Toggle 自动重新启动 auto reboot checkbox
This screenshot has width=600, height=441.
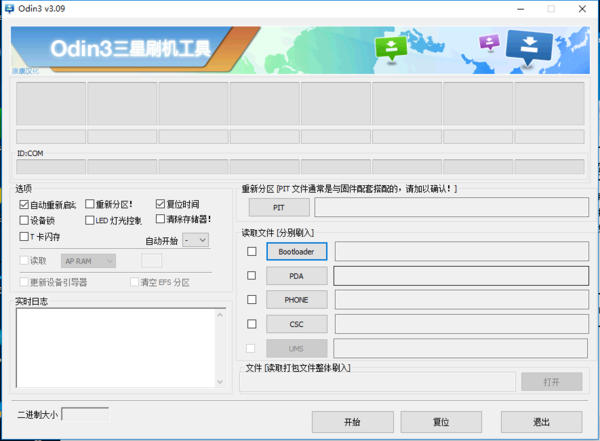click(24, 204)
